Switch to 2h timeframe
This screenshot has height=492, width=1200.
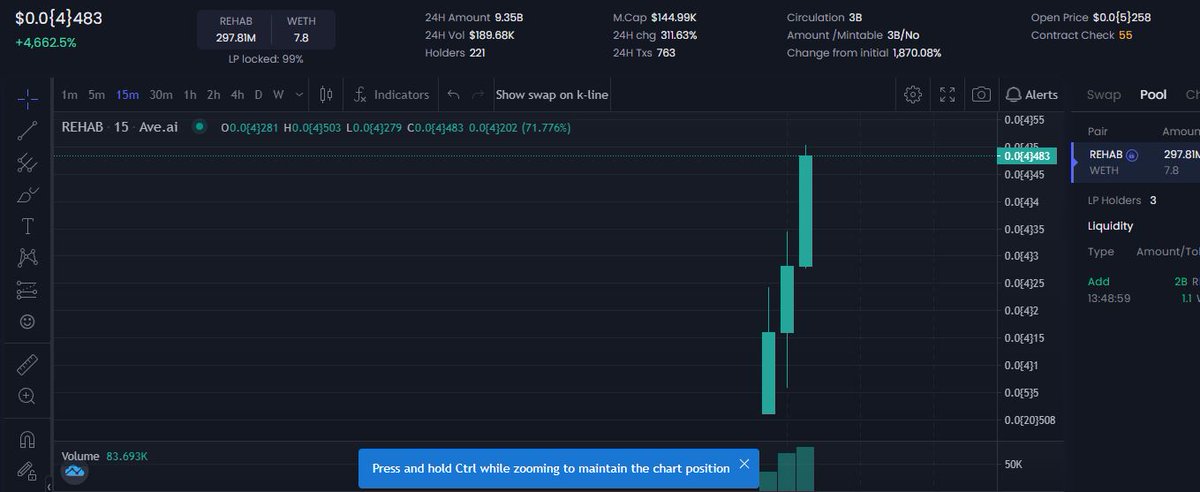pos(213,95)
